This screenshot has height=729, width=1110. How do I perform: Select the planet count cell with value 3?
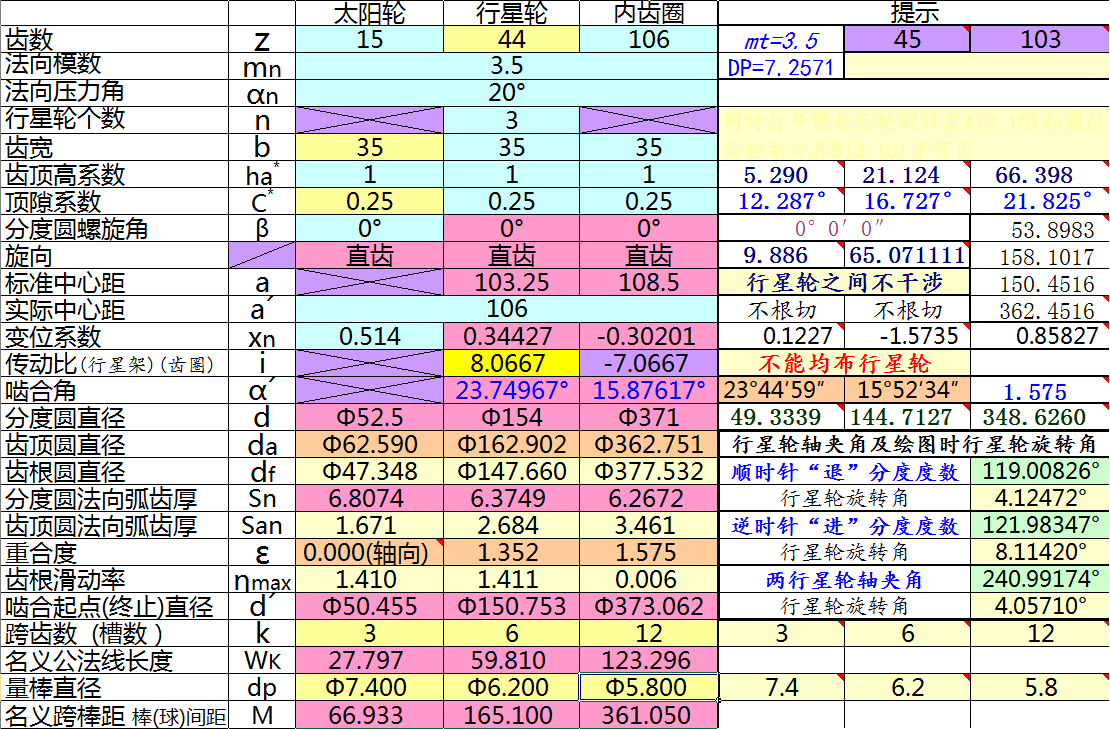pyautogui.click(x=511, y=120)
